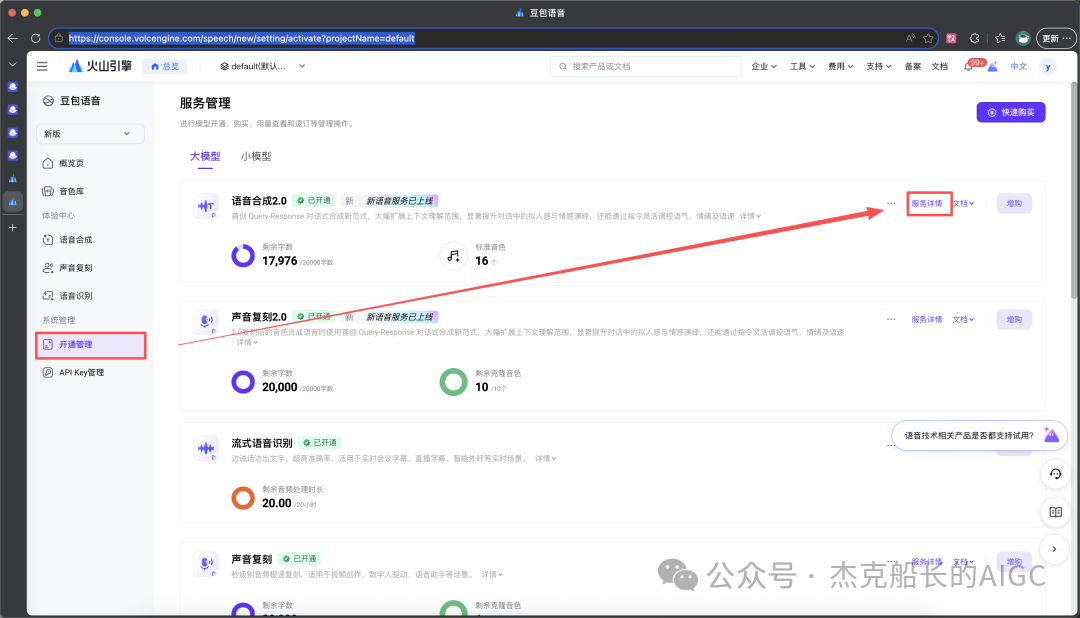1080x618 pixels.
Task: Click the browser back arrow
Action: [12, 39]
